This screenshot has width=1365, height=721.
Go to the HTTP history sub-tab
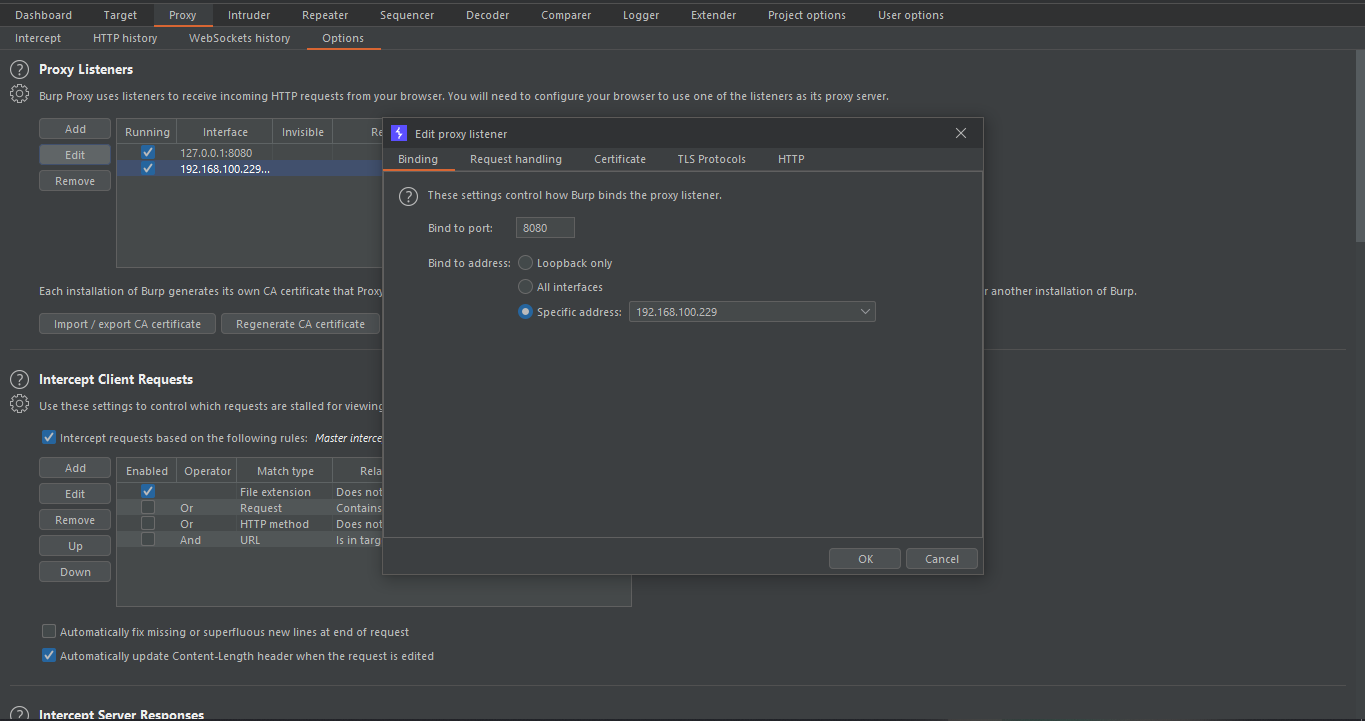pyautogui.click(x=125, y=38)
